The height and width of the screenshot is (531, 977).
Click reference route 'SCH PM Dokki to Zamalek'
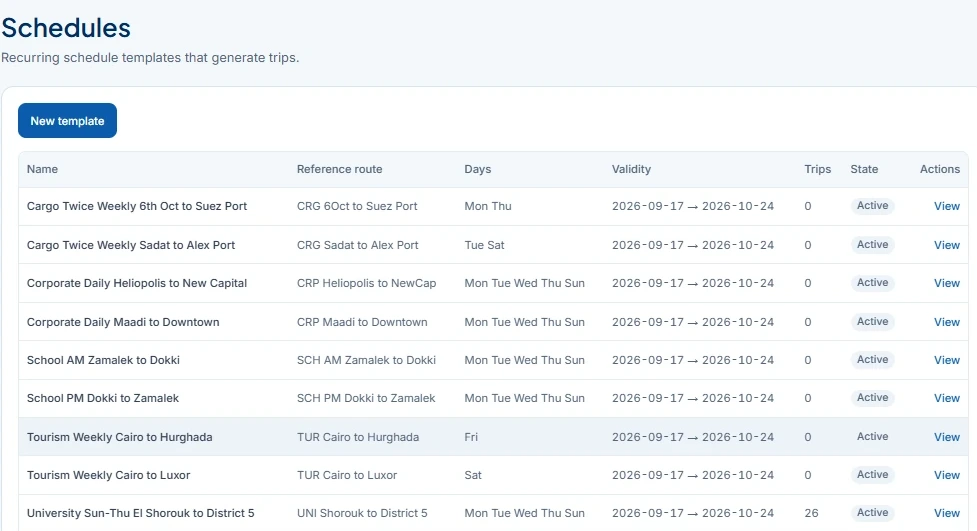click(366, 398)
